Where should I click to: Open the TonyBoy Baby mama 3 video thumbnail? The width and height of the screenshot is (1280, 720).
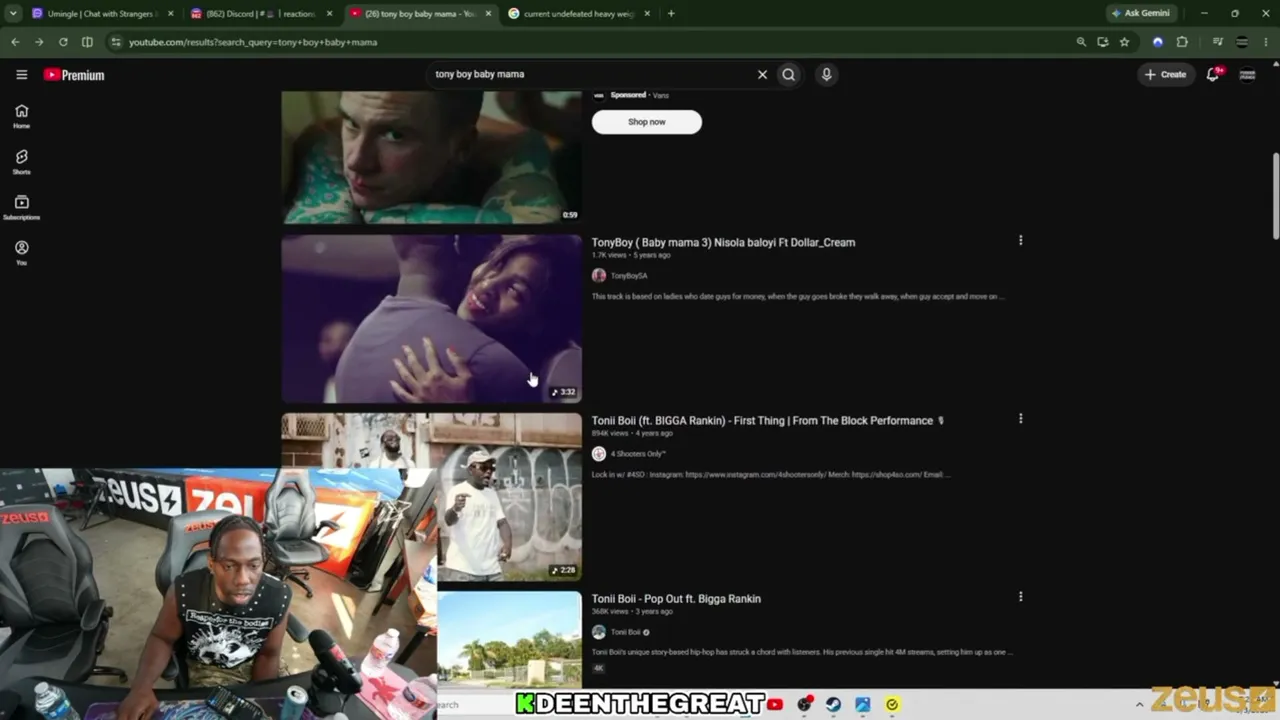pyautogui.click(x=431, y=318)
